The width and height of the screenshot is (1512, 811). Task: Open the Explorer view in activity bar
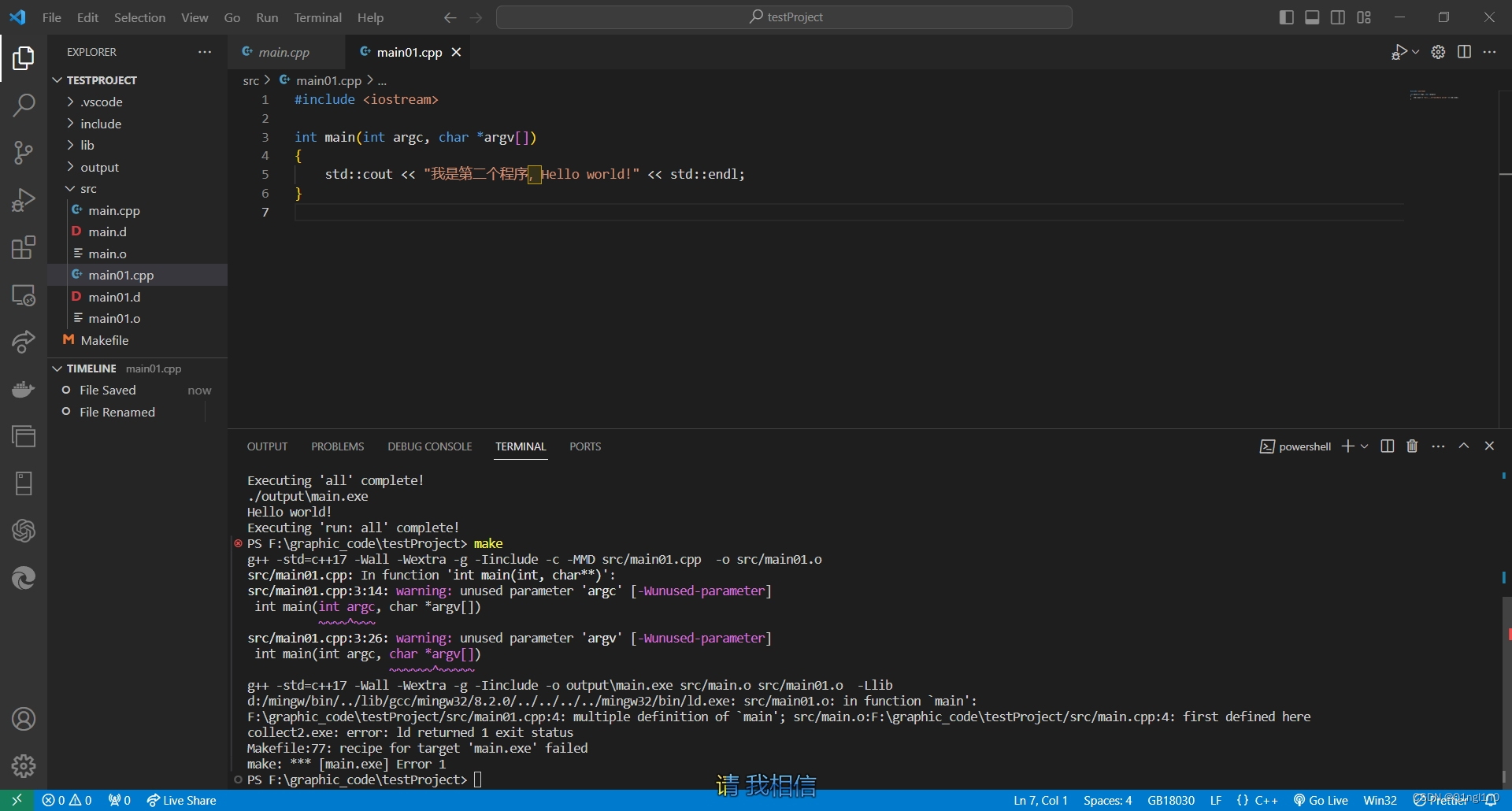click(x=24, y=57)
